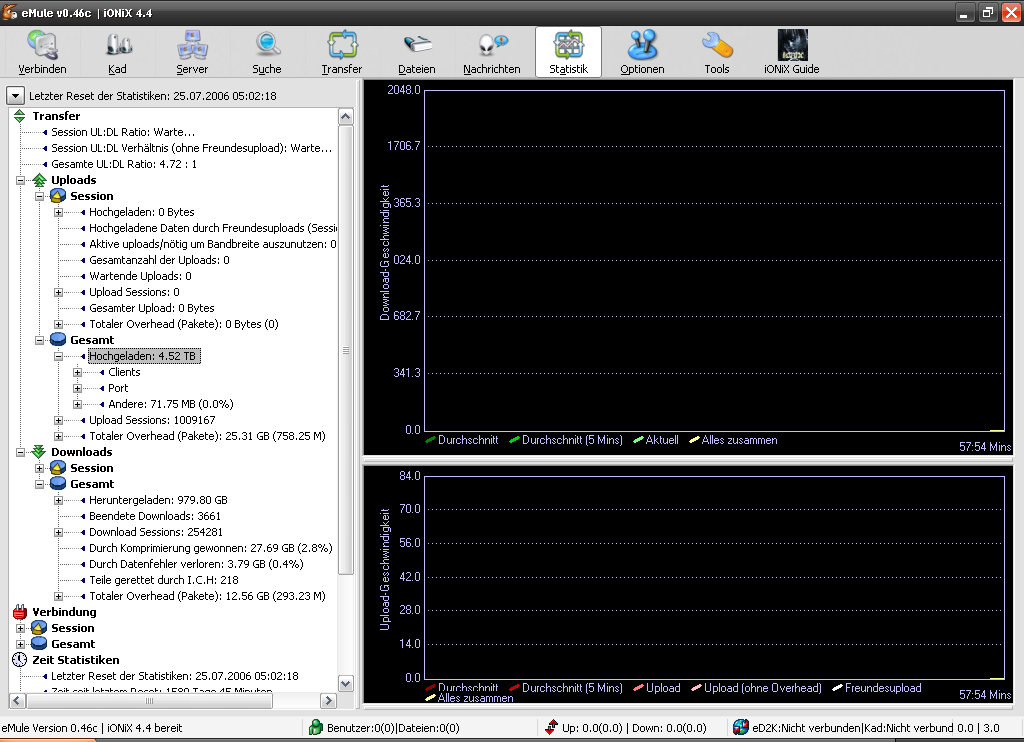
Task: Click Downloads Gesamt disk icon
Action: coord(58,484)
